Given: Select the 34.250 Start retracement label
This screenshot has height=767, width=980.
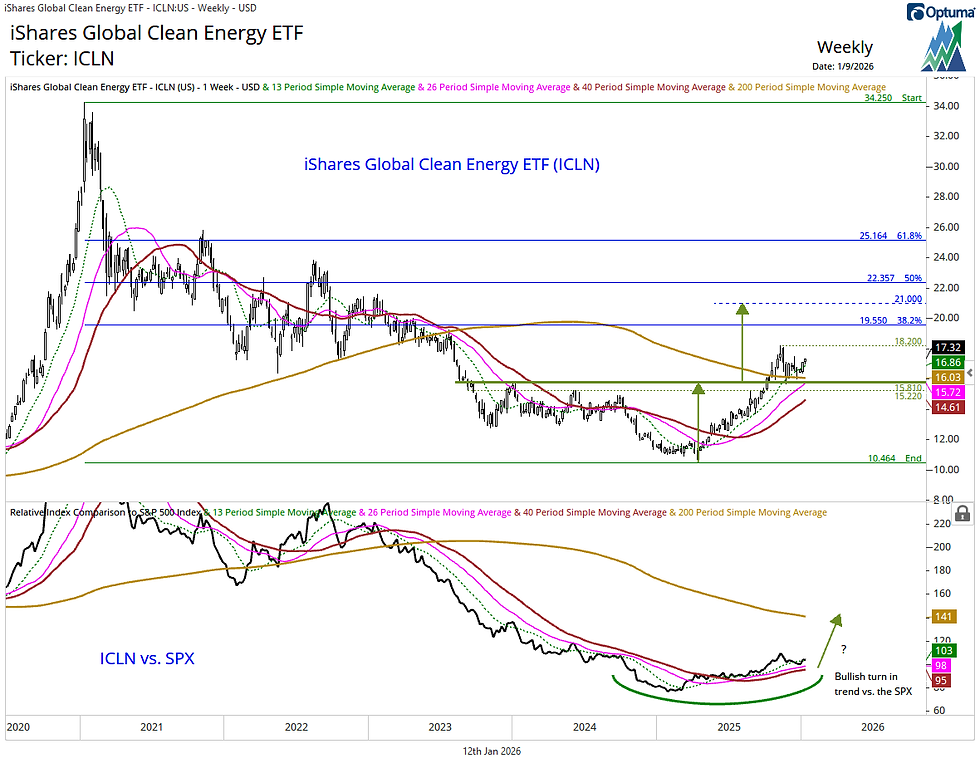Looking at the screenshot, I should point(893,98).
